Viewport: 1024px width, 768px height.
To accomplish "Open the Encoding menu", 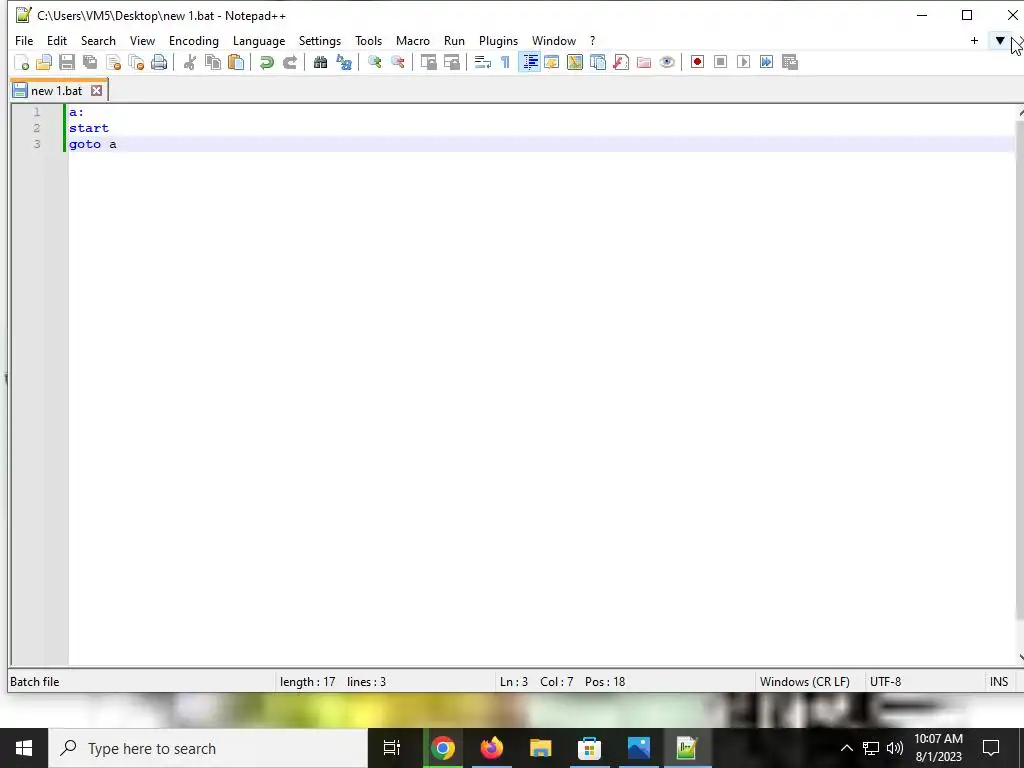I will pyautogui.click(x=194, y=40).
